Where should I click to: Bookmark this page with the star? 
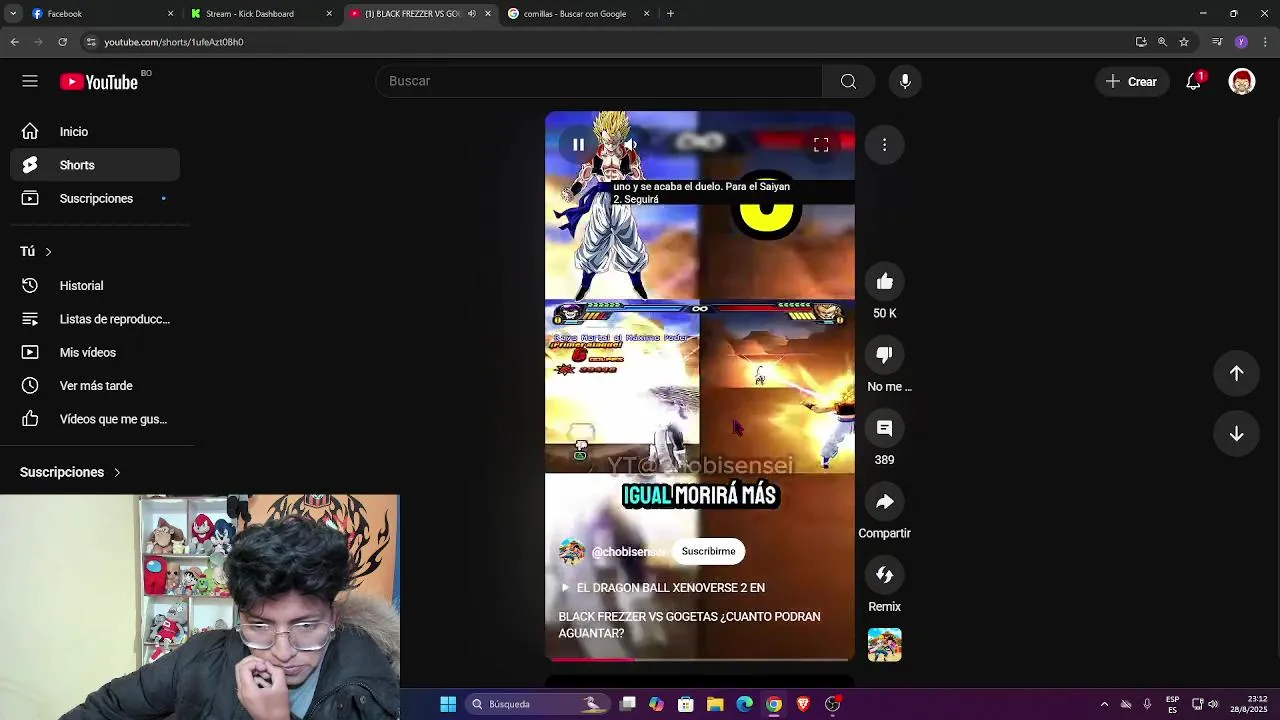(1184, 42)
